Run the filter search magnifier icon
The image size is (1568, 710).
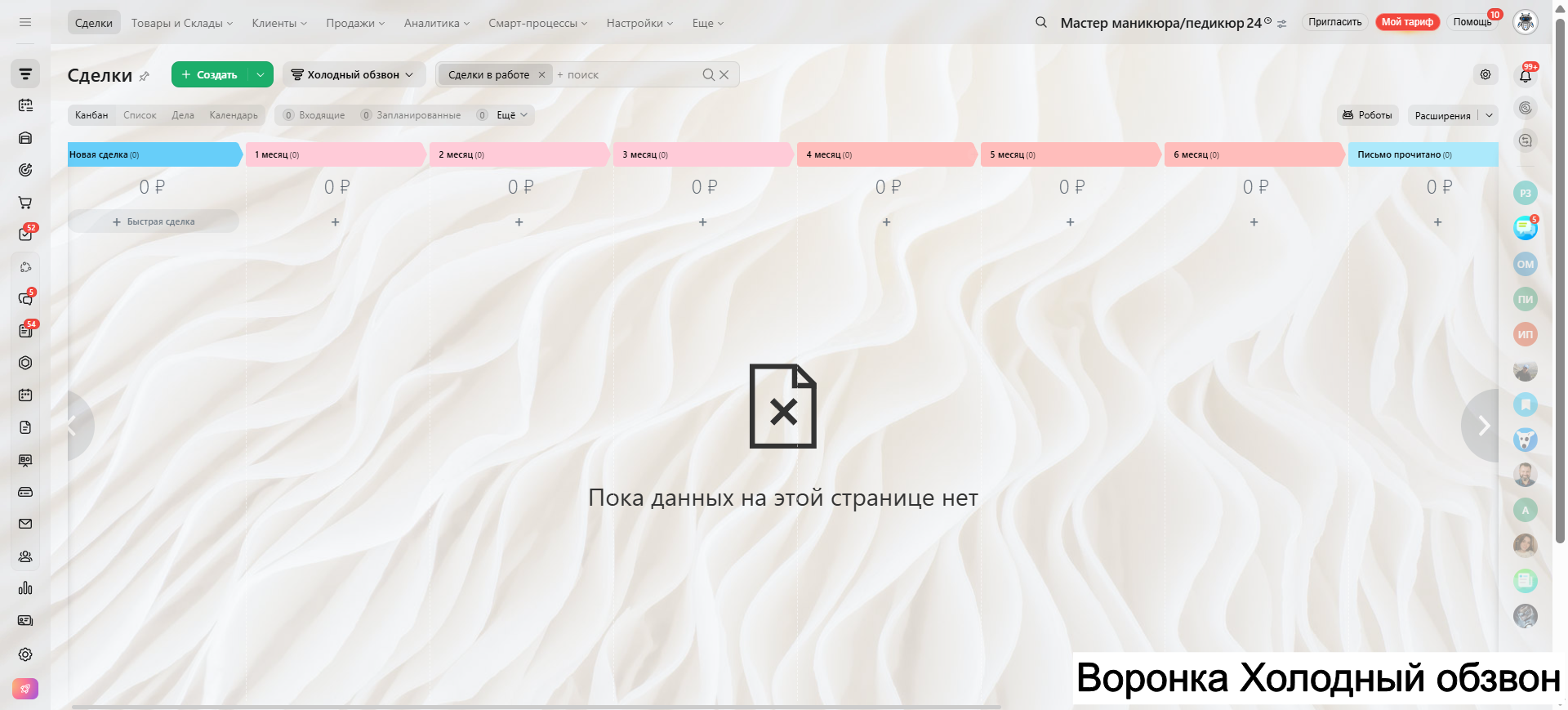pos(708,74)
